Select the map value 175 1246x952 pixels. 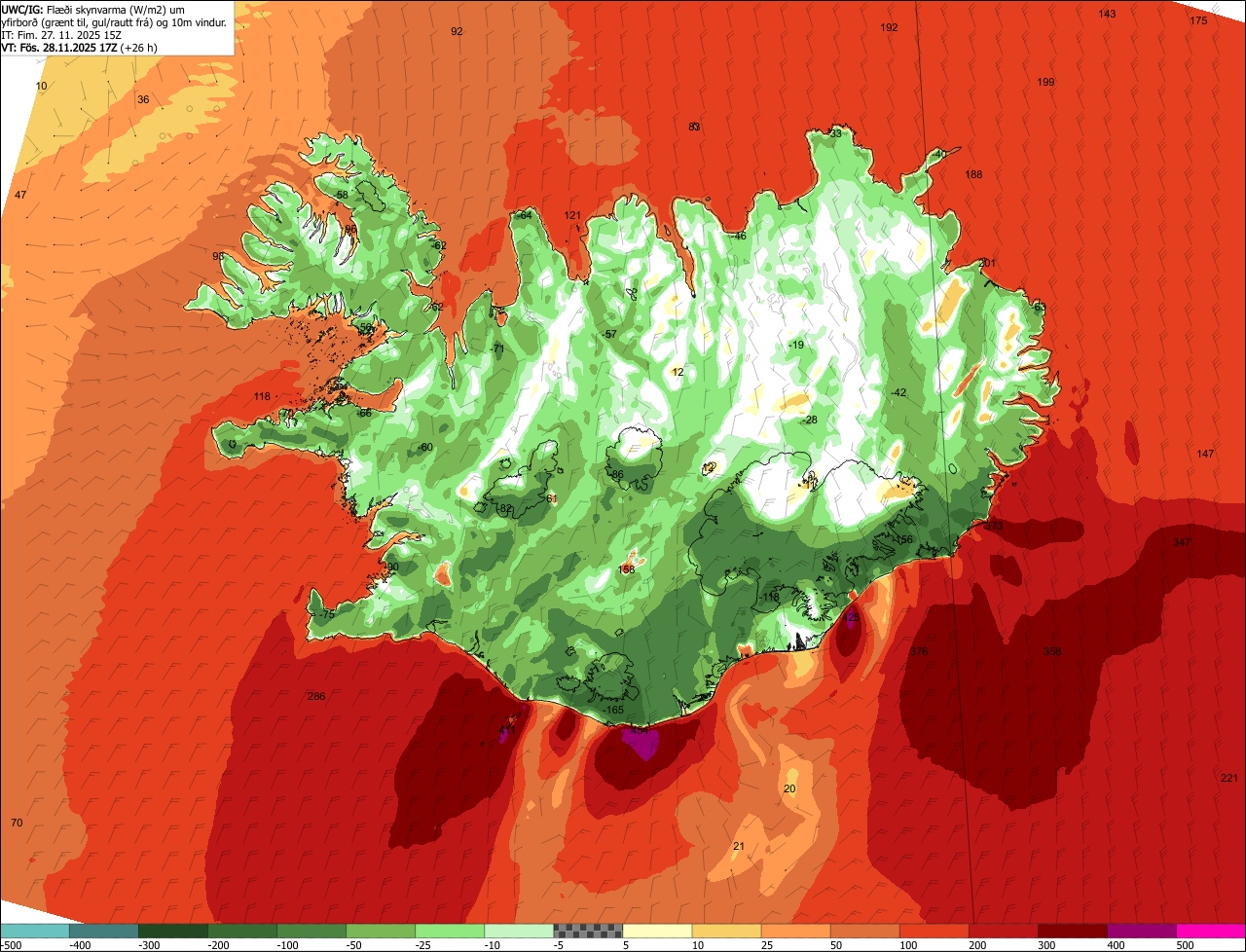(x=1198, y=20)
